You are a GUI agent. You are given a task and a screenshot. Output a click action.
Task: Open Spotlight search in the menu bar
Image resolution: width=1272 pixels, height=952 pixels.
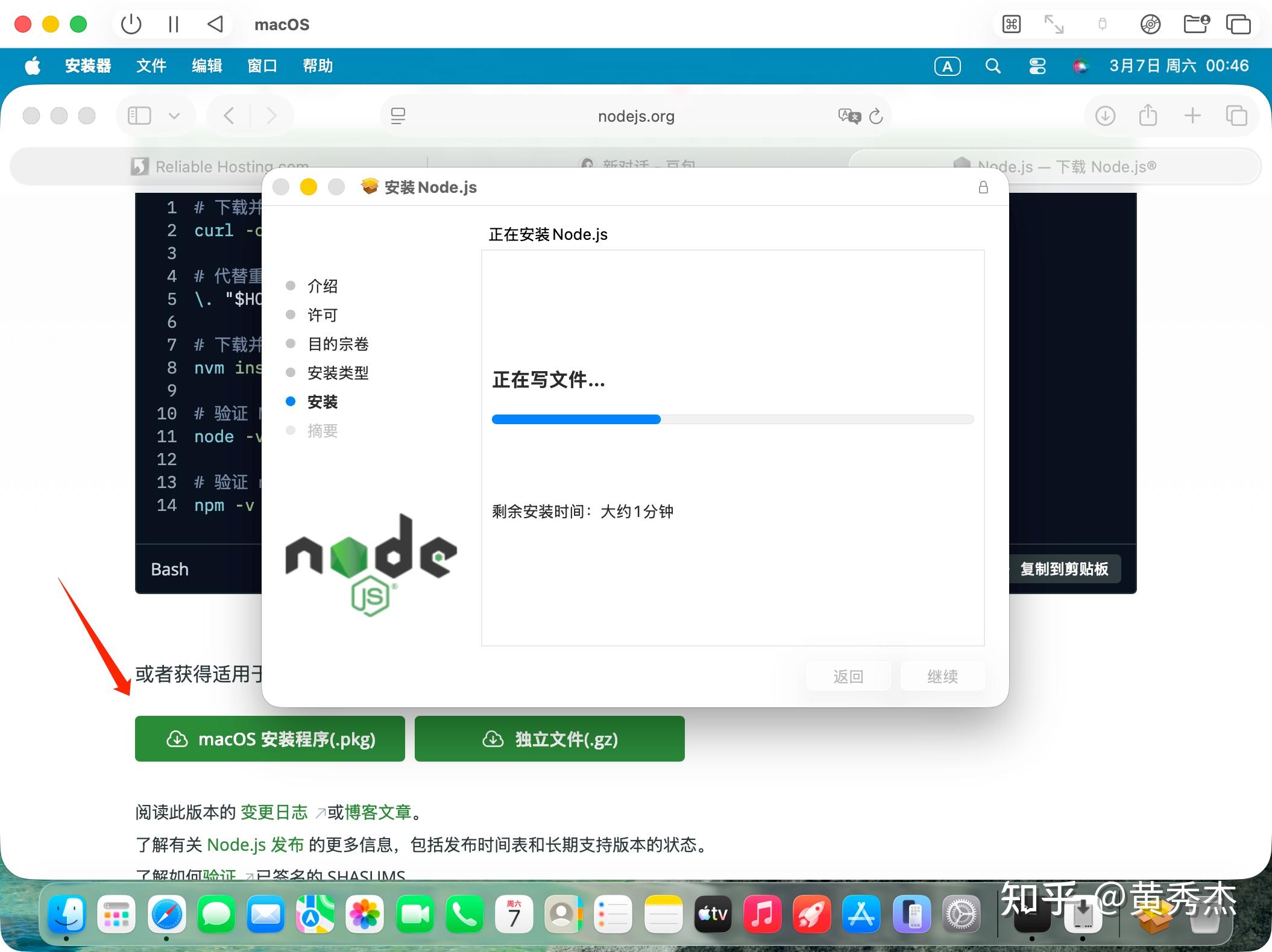pyautogui.click(x=993, y=66)
